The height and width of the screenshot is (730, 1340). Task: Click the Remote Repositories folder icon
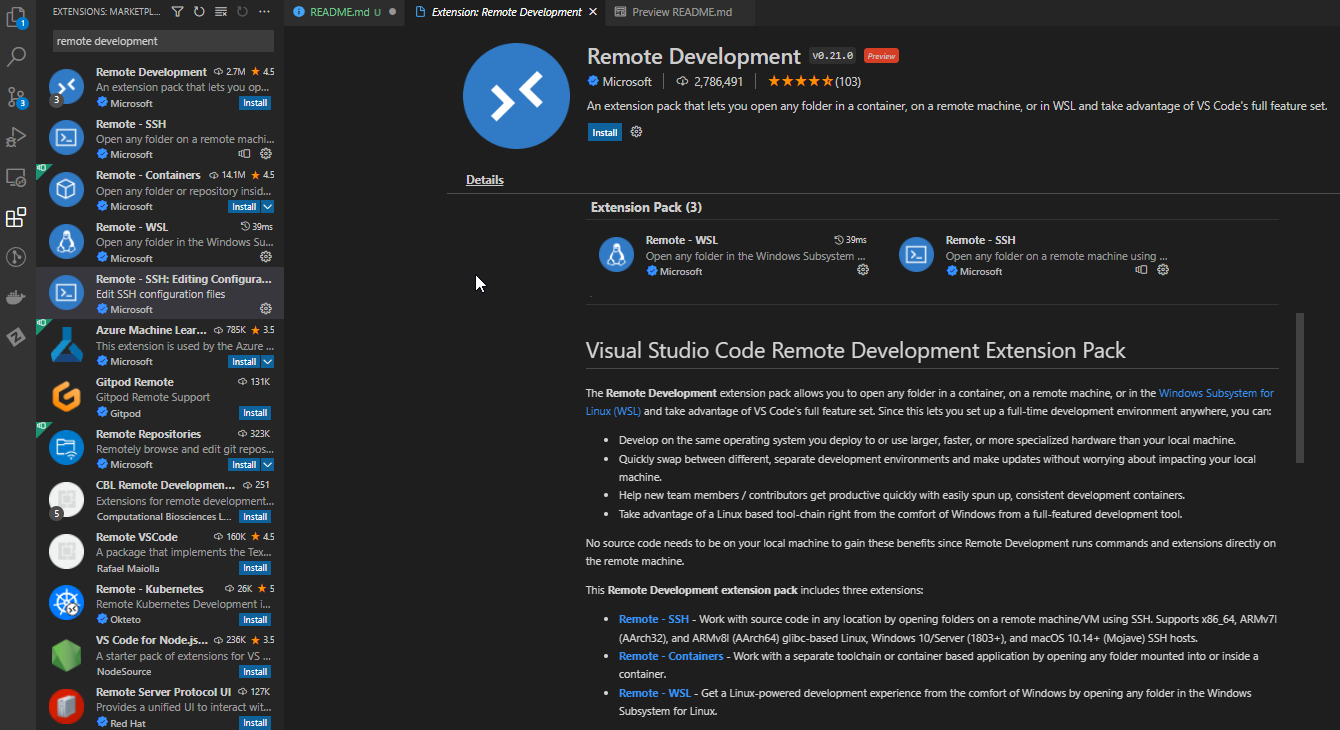pos(66,448)
